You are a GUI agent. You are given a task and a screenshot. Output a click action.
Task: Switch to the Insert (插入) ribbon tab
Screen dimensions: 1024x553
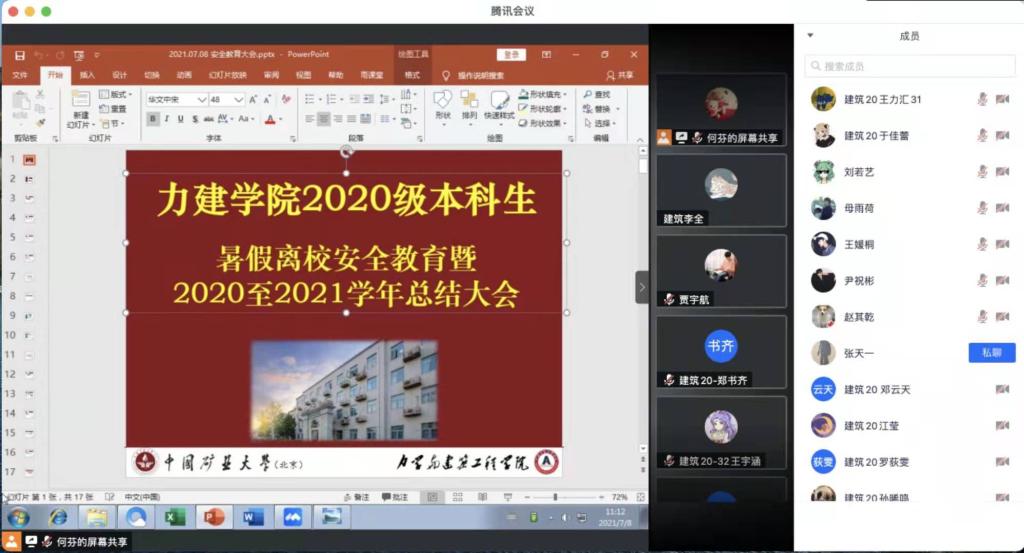point(88,75)
